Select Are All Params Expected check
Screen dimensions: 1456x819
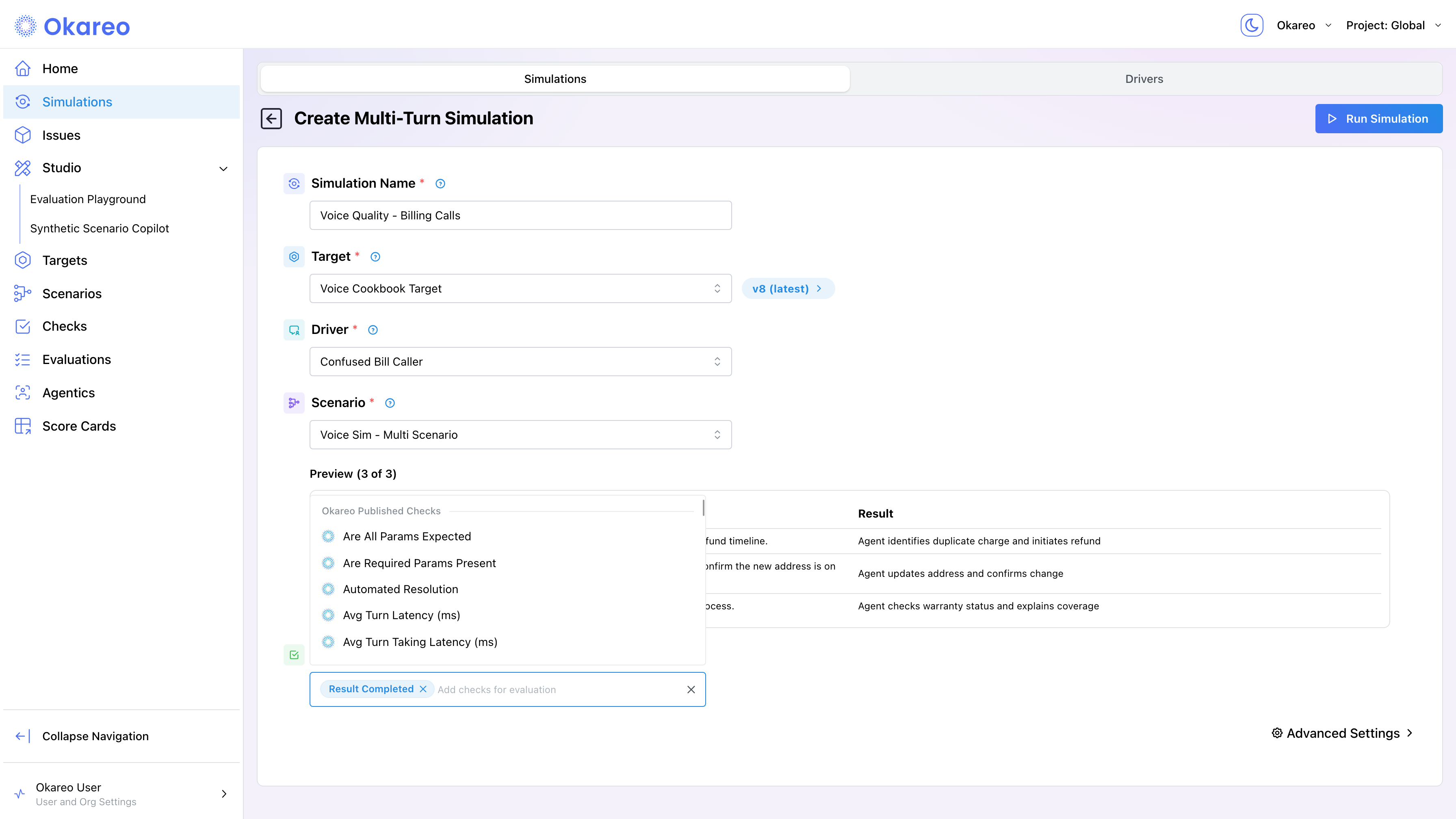click(x=507, y=536)
